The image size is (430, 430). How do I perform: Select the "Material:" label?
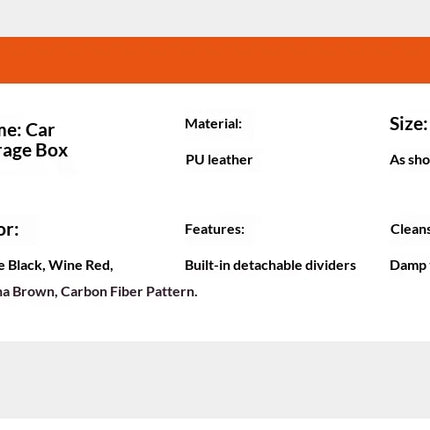click(213, 124)
